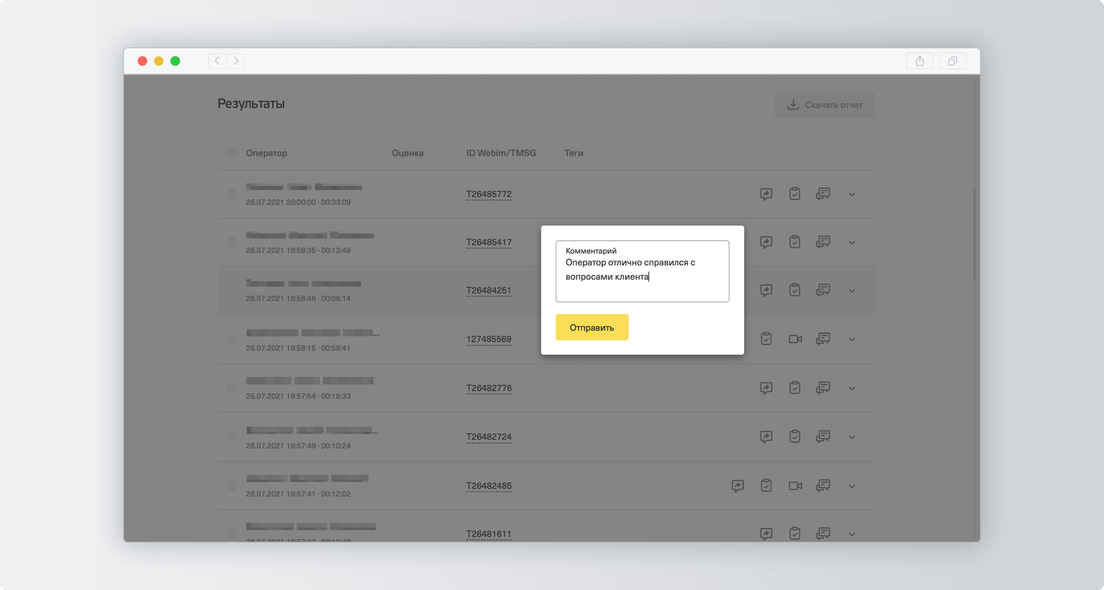
Task: Submit comment with Отправить button
Action: 592,327
